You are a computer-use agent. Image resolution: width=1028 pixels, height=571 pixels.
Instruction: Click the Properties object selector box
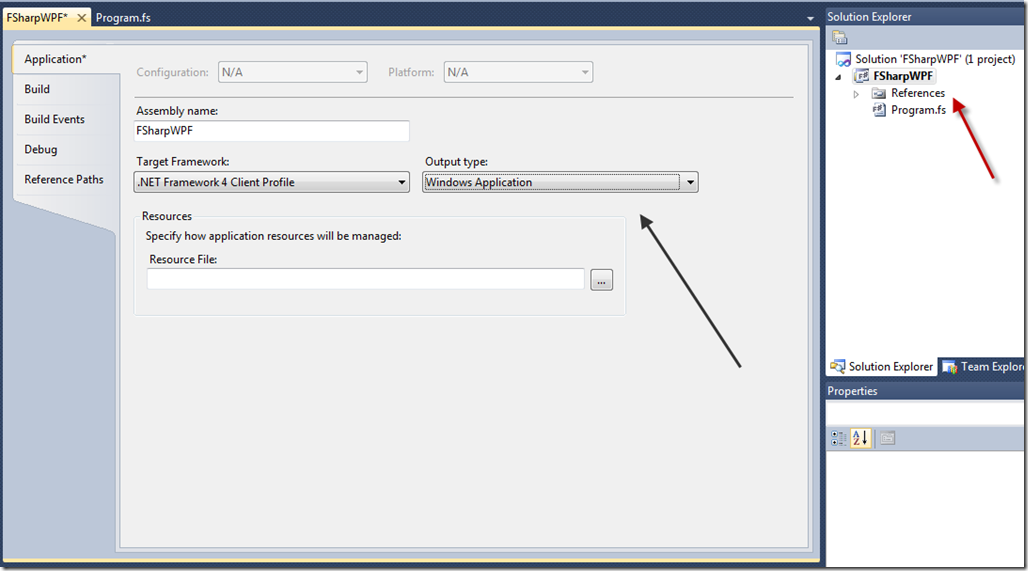tap(926, 413)
